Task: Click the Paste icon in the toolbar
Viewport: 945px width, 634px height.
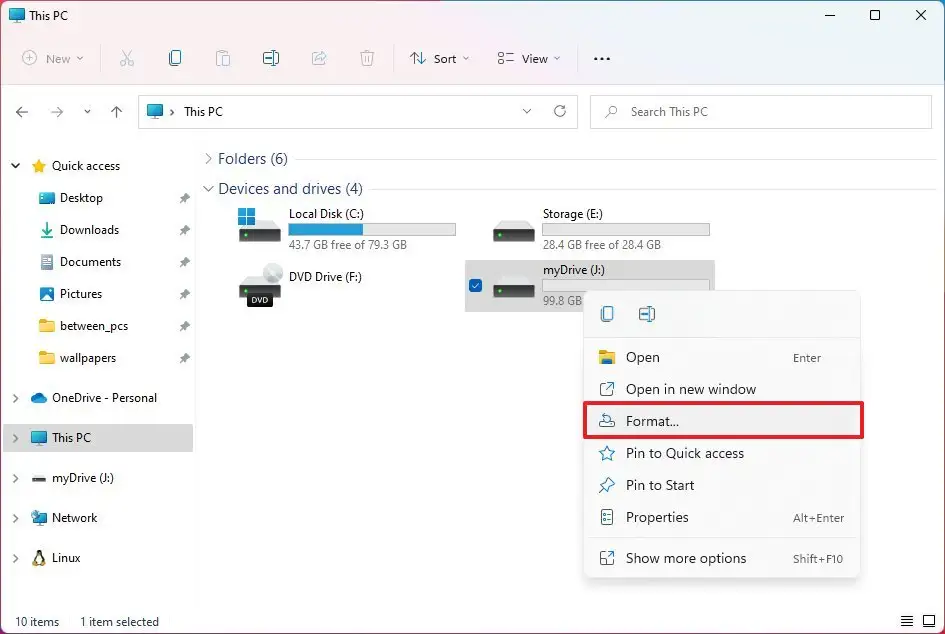Action: (x=223, y=58)
